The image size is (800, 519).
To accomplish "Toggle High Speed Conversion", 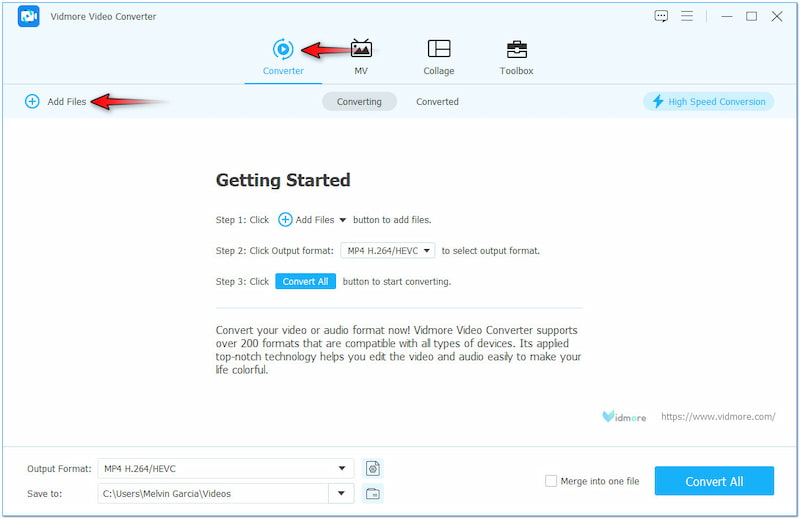I will coord(708,101).
